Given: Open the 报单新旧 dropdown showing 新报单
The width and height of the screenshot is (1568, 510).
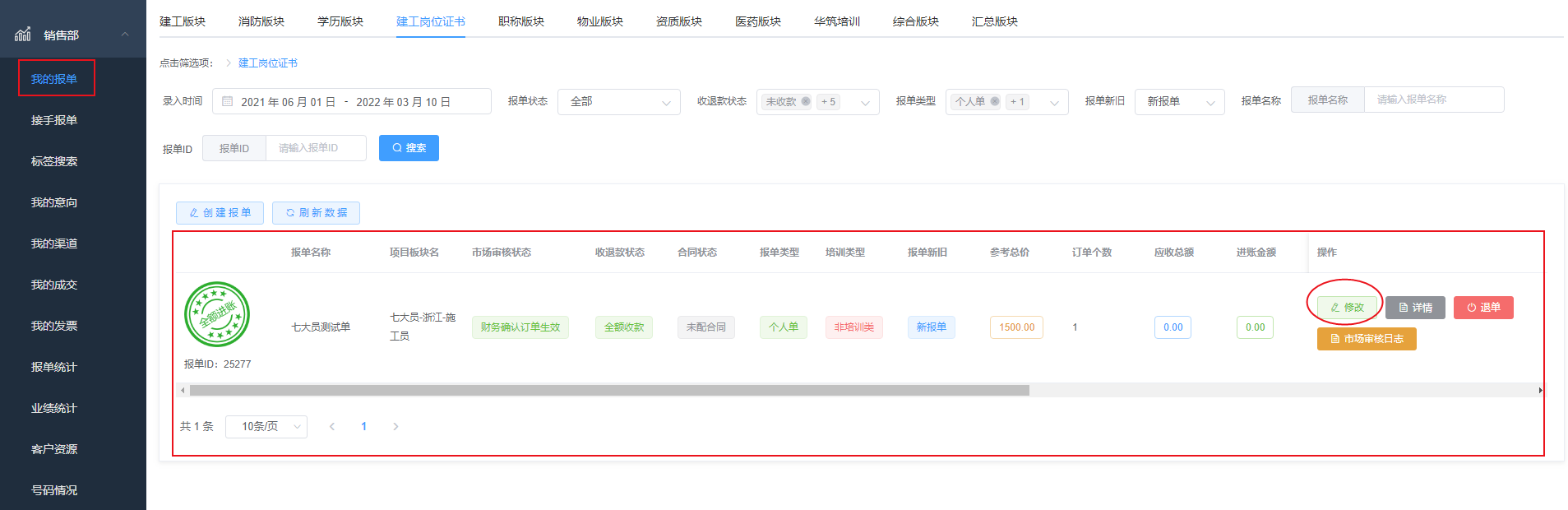Looking at the screenshot, I should (x=1179, y=102).
